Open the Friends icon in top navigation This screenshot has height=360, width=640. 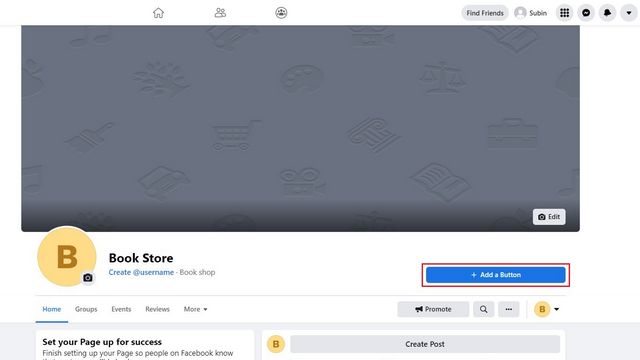(x=220, y=13)
